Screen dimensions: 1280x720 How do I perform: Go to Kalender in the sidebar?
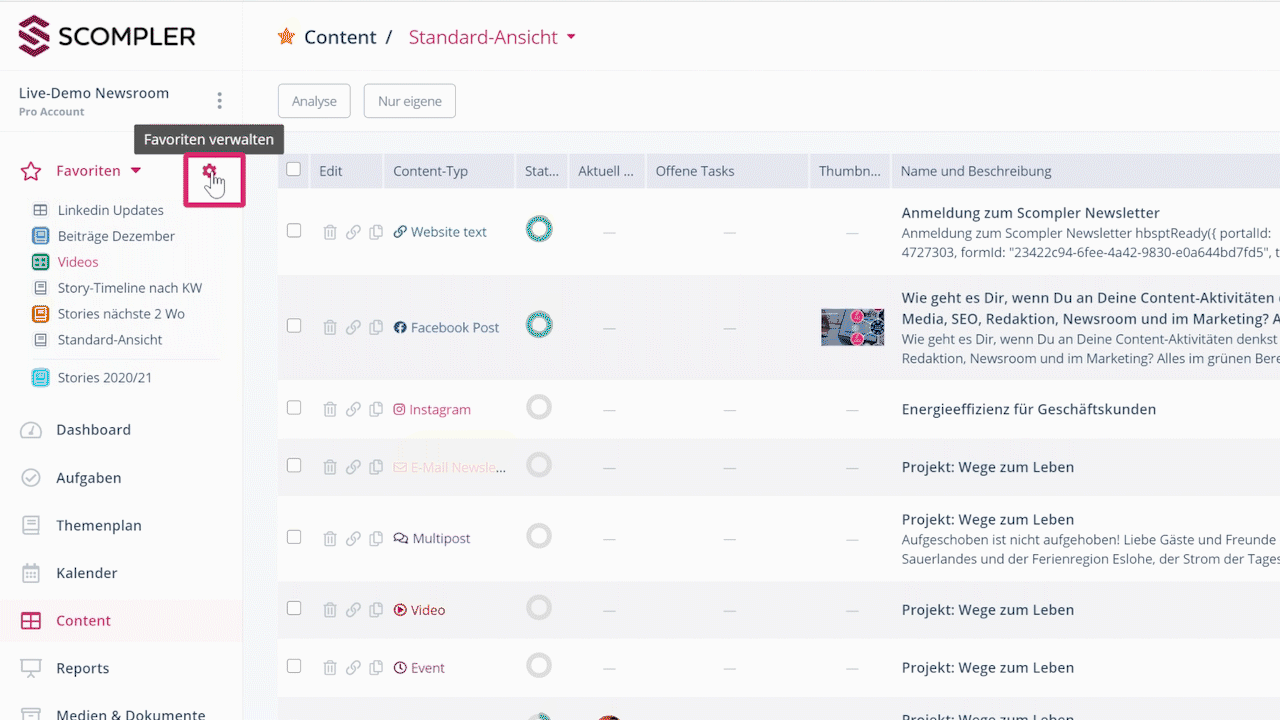tap(87, 573)
